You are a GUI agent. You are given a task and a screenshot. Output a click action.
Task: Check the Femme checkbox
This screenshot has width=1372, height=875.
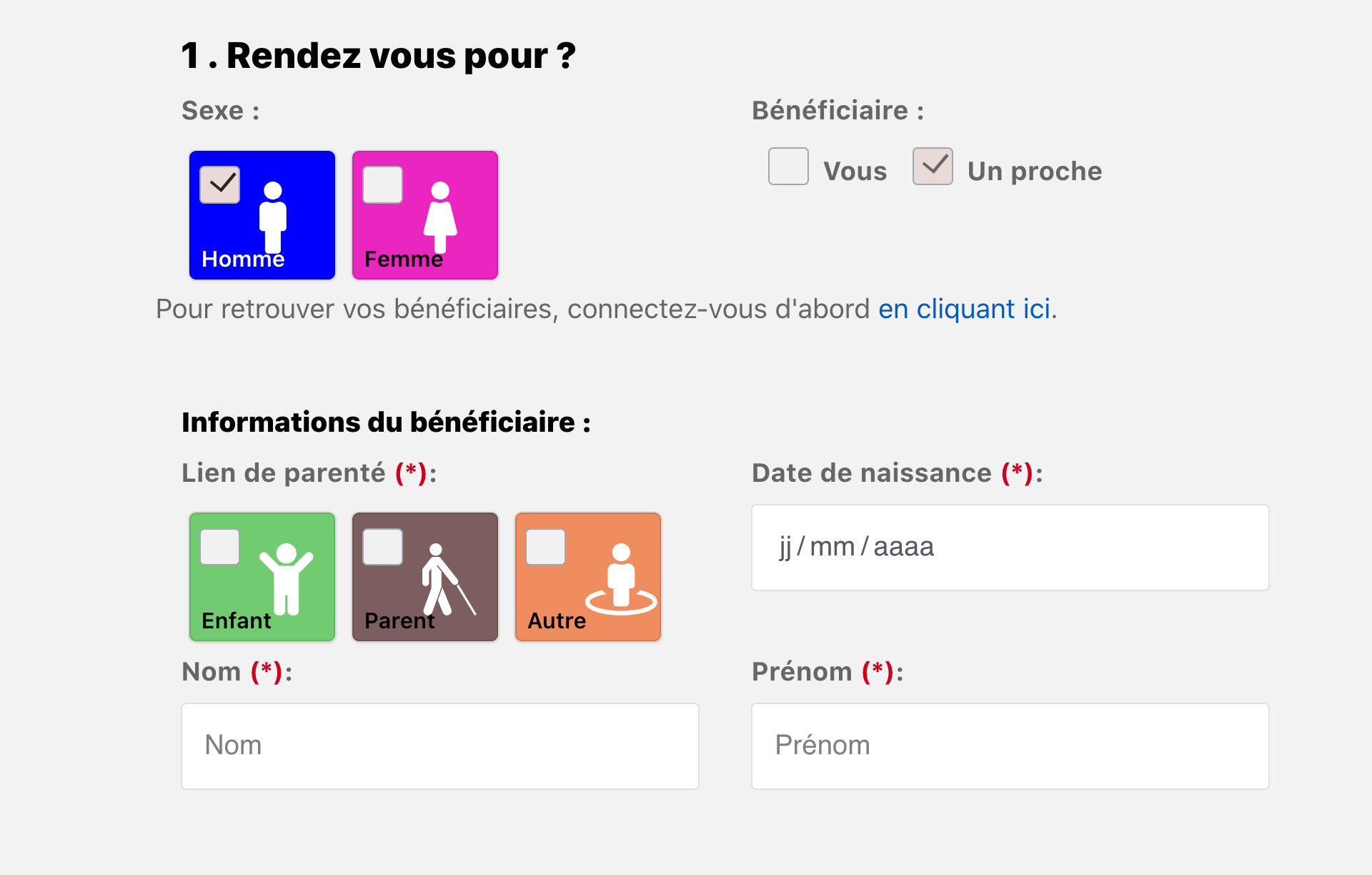[x=383, y=184]
